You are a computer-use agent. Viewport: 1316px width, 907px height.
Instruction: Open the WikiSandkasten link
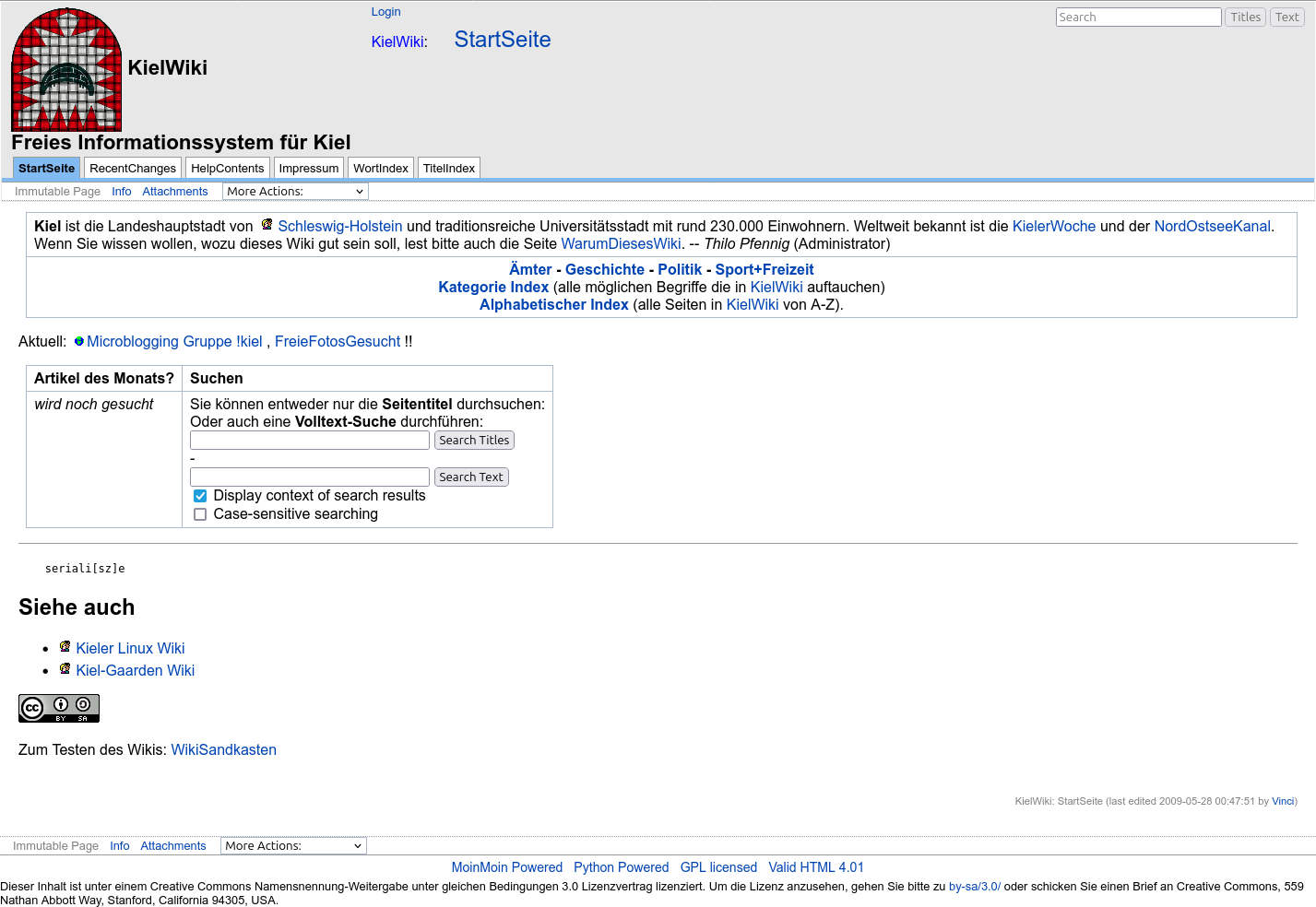[224, 750]
